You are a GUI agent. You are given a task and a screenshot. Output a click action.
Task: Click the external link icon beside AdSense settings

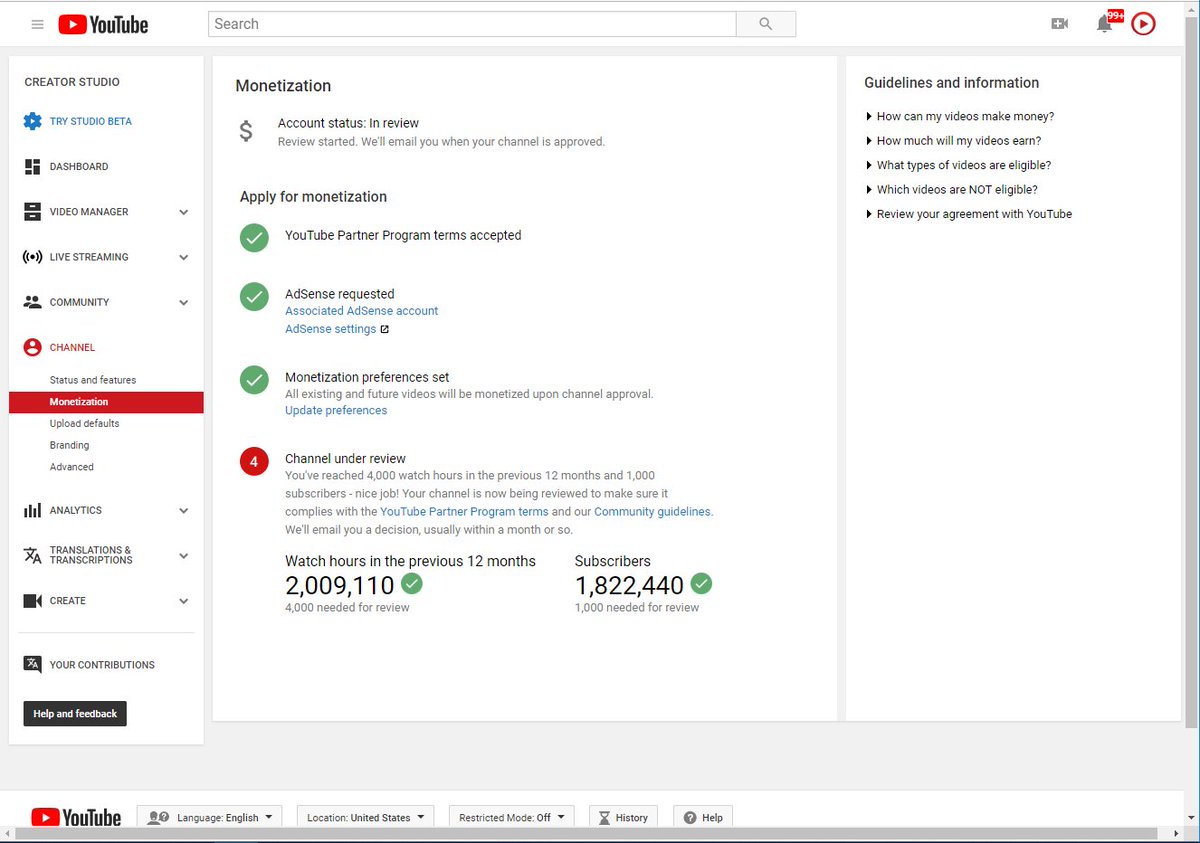coord(384,329)
